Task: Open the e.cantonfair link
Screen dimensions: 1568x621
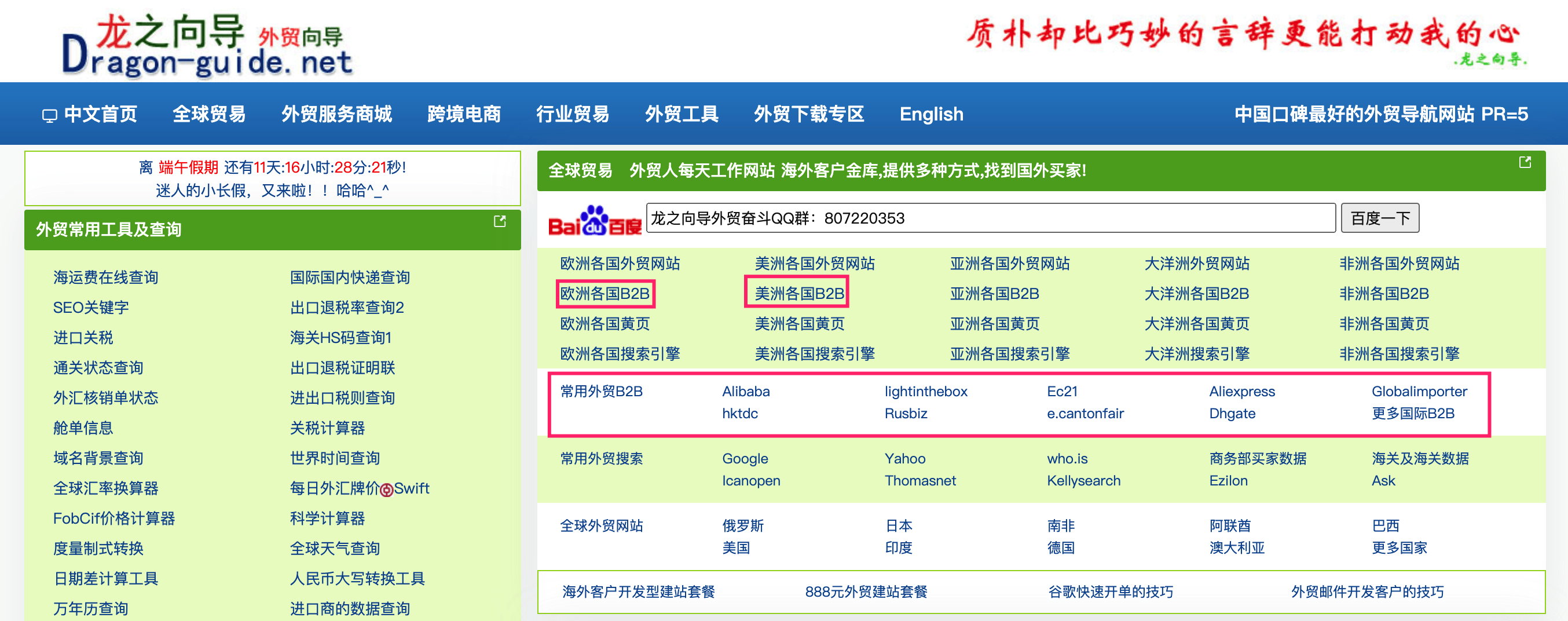Action: pyautogui.click(x=1085, y=414)
